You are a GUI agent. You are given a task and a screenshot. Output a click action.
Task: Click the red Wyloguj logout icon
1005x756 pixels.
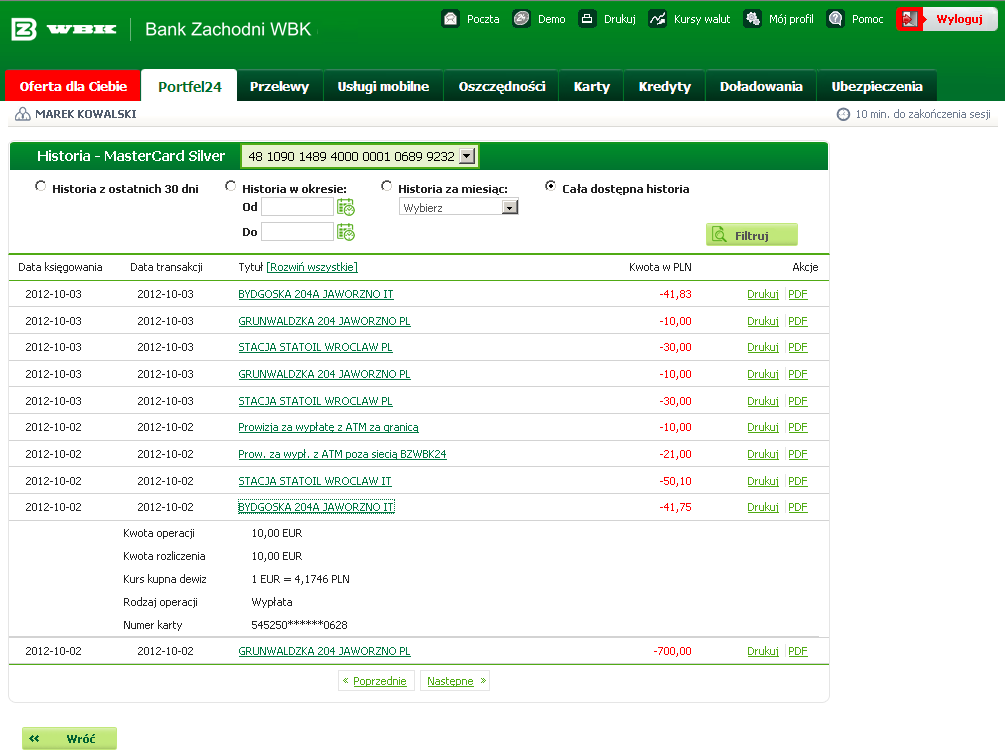pyautogui.click(x=909, y=19)
